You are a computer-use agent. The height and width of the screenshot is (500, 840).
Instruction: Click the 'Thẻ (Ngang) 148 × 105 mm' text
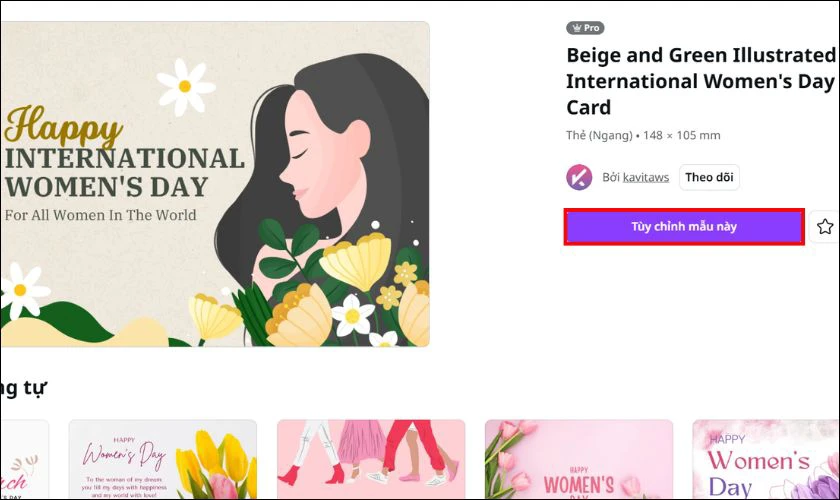(x=643, y=135)
